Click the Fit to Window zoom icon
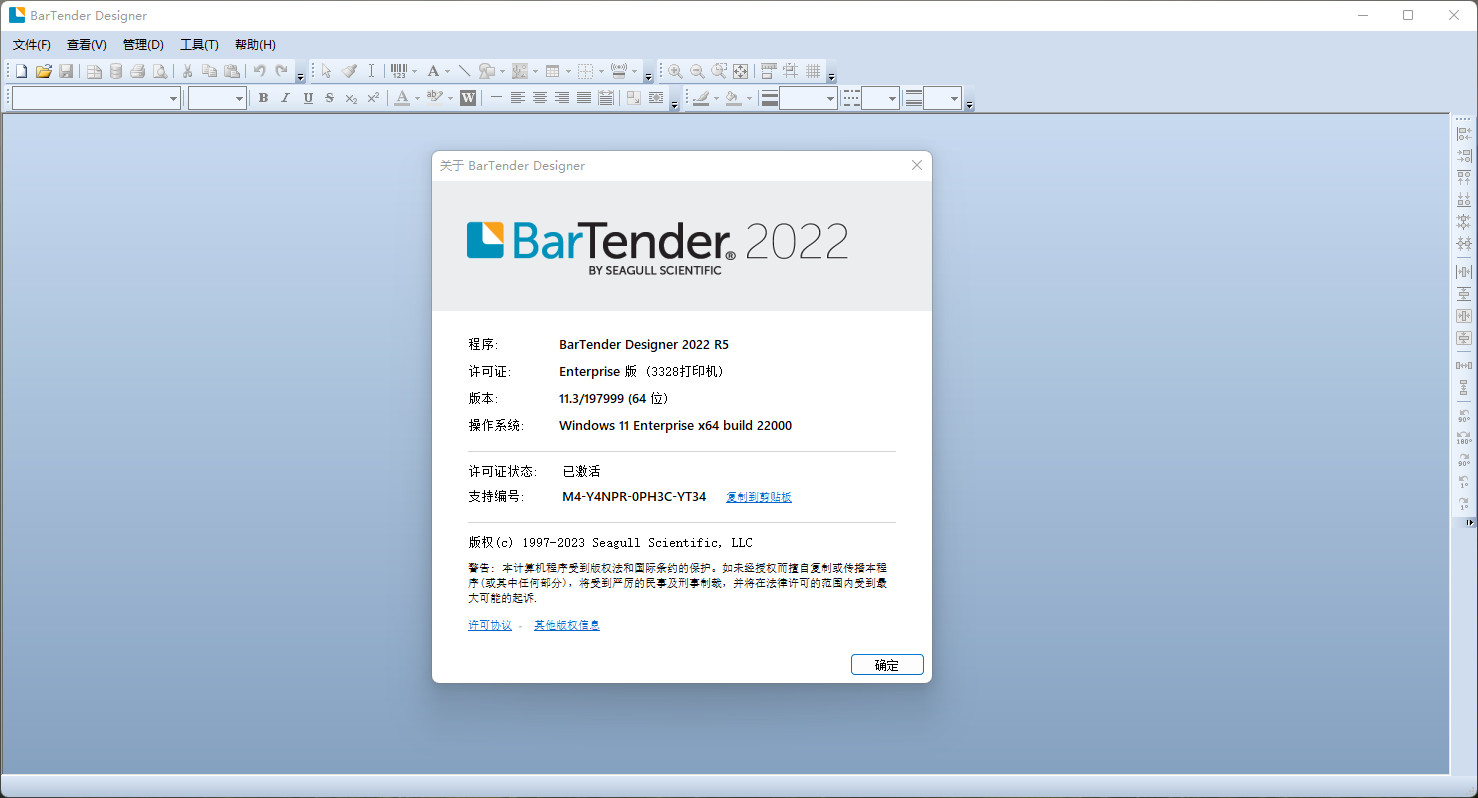Image resolution: width=1478 pixels, height=798 pixels. point(740,71)
